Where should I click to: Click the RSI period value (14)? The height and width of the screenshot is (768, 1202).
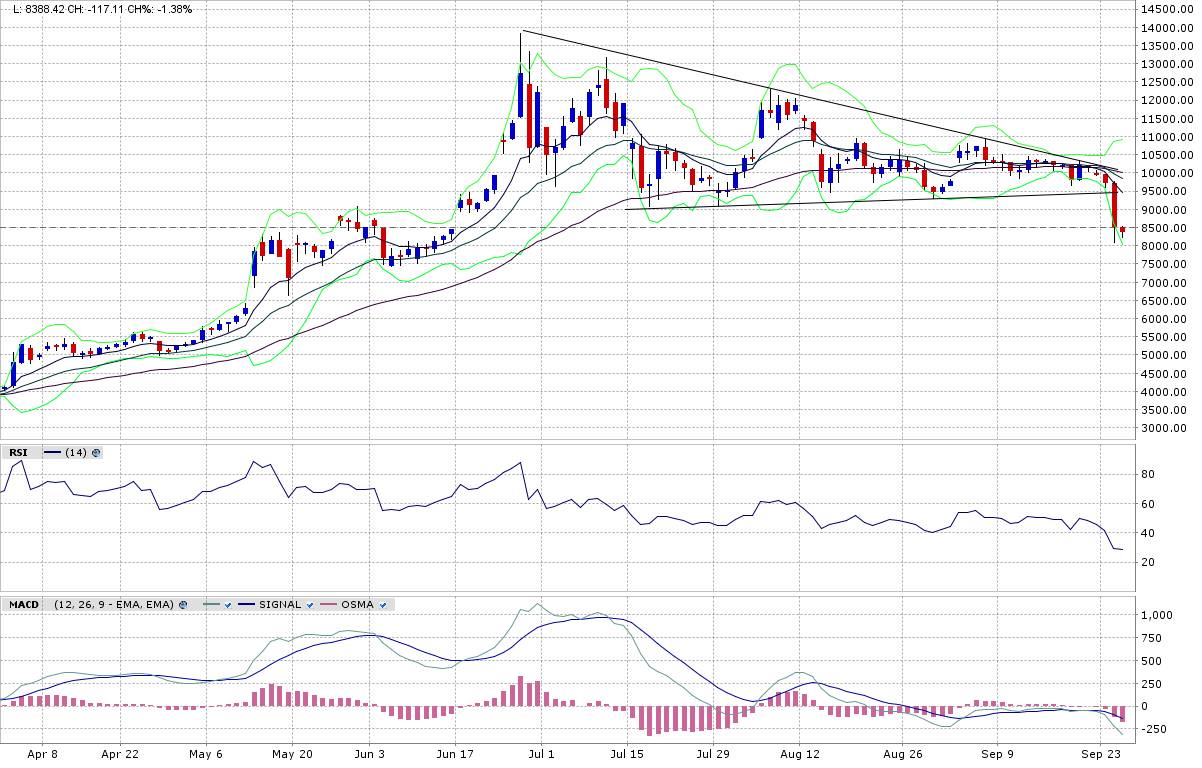[75, 453]
